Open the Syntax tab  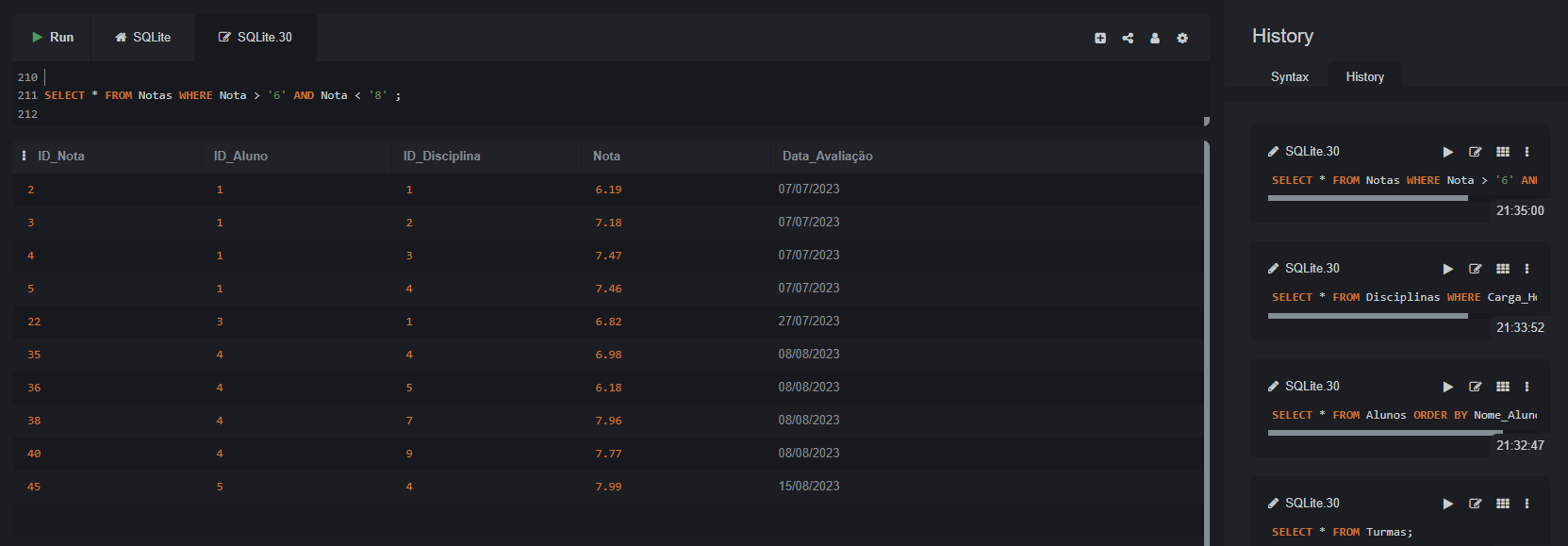pyautogui.click(x=1289, y=77)
